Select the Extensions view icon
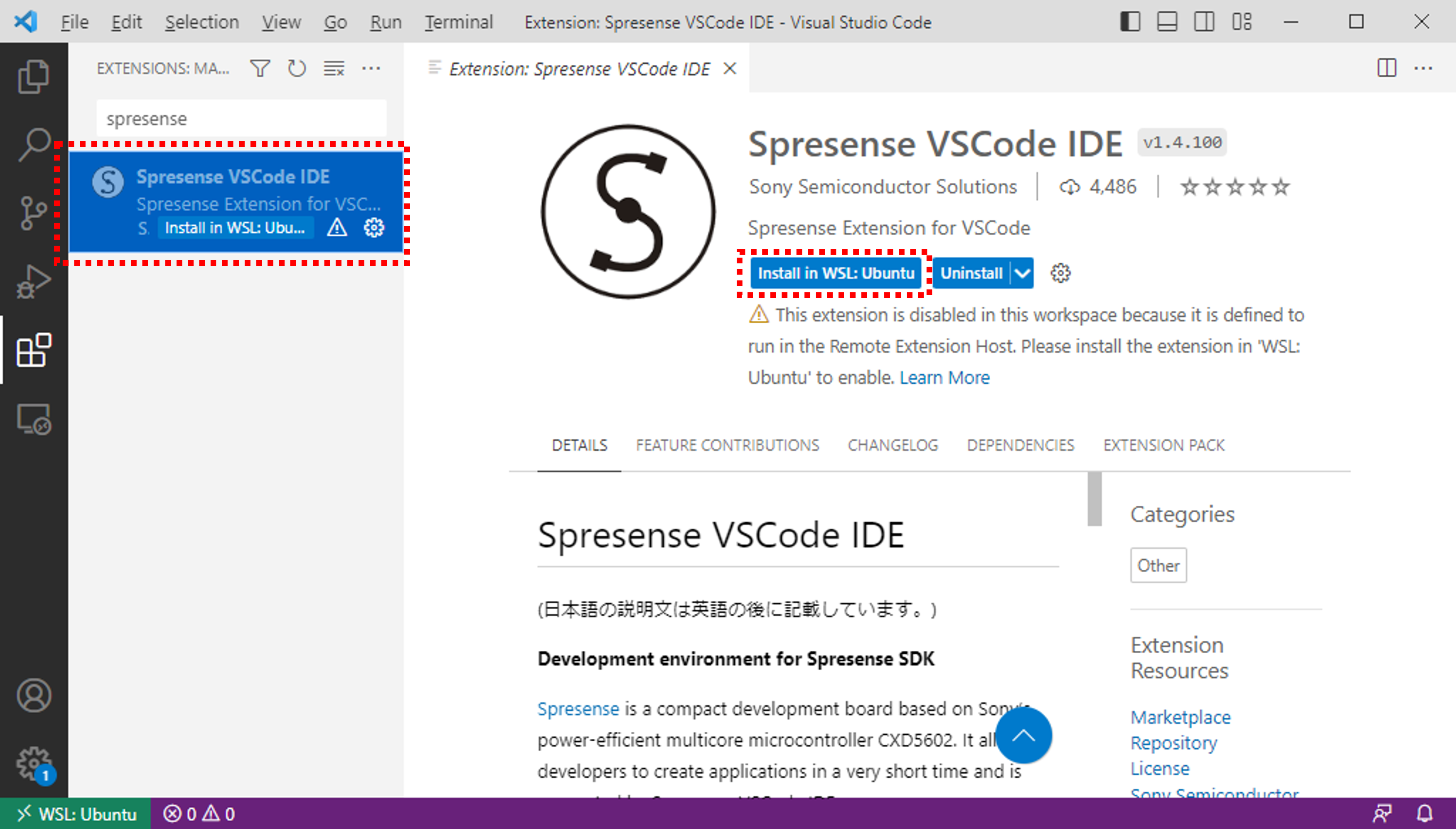The width and height of the screenshot is (1456, 829). pyautogui.click(x=34, y=350)
